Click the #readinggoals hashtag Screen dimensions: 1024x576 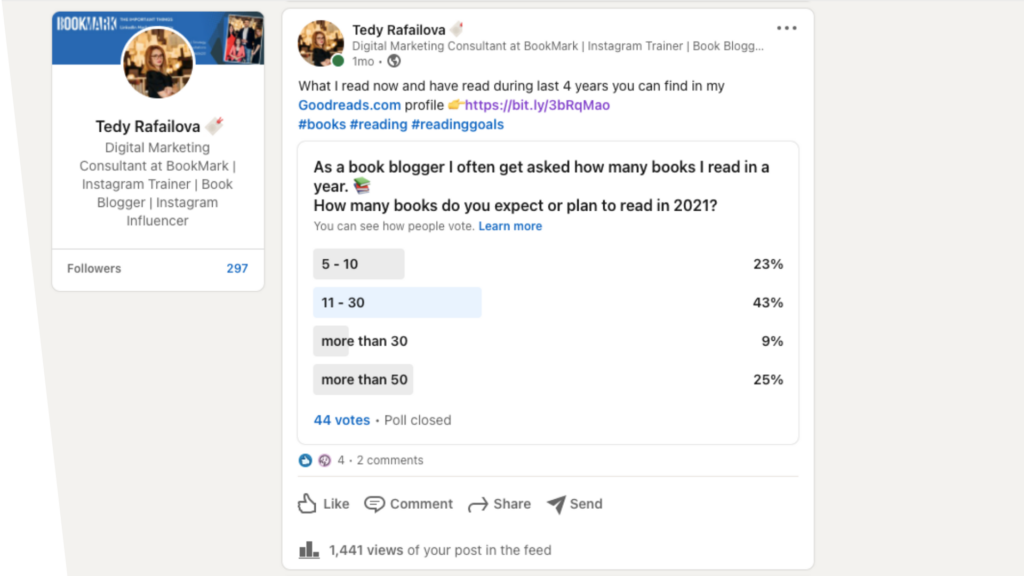[458, 124]
